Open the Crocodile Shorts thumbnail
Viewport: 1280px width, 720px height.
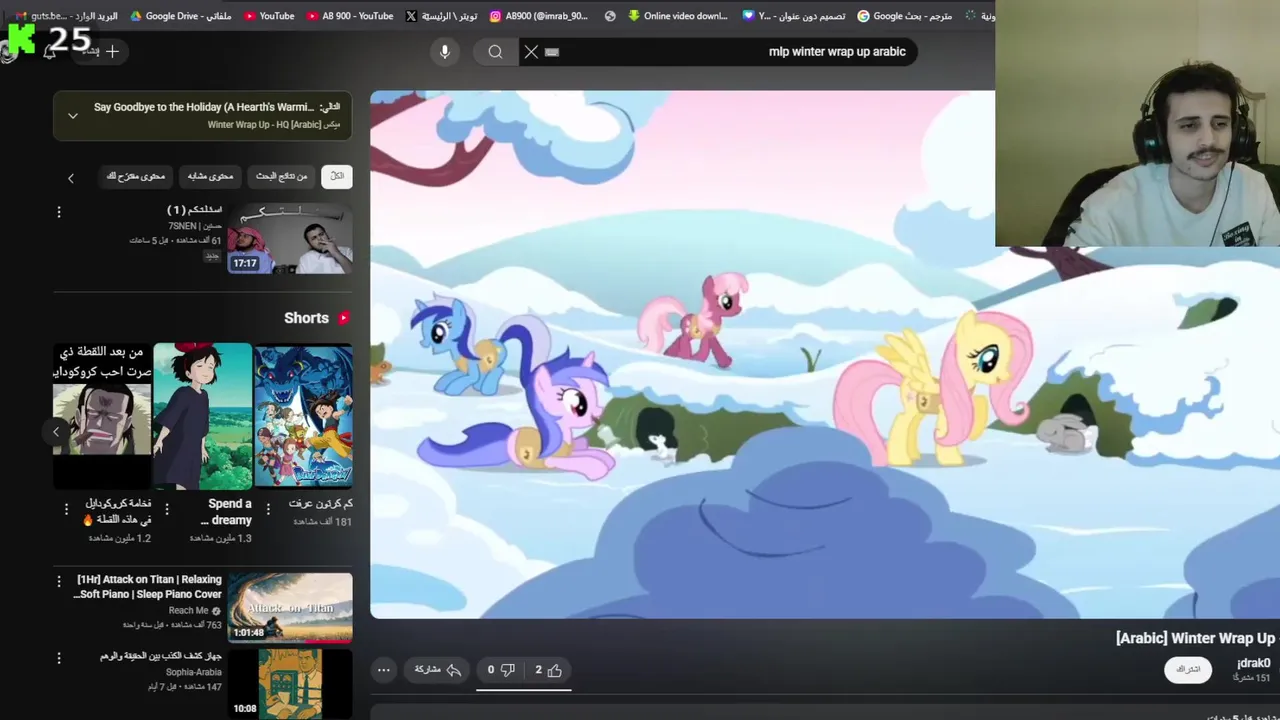[x=102, y=416]
